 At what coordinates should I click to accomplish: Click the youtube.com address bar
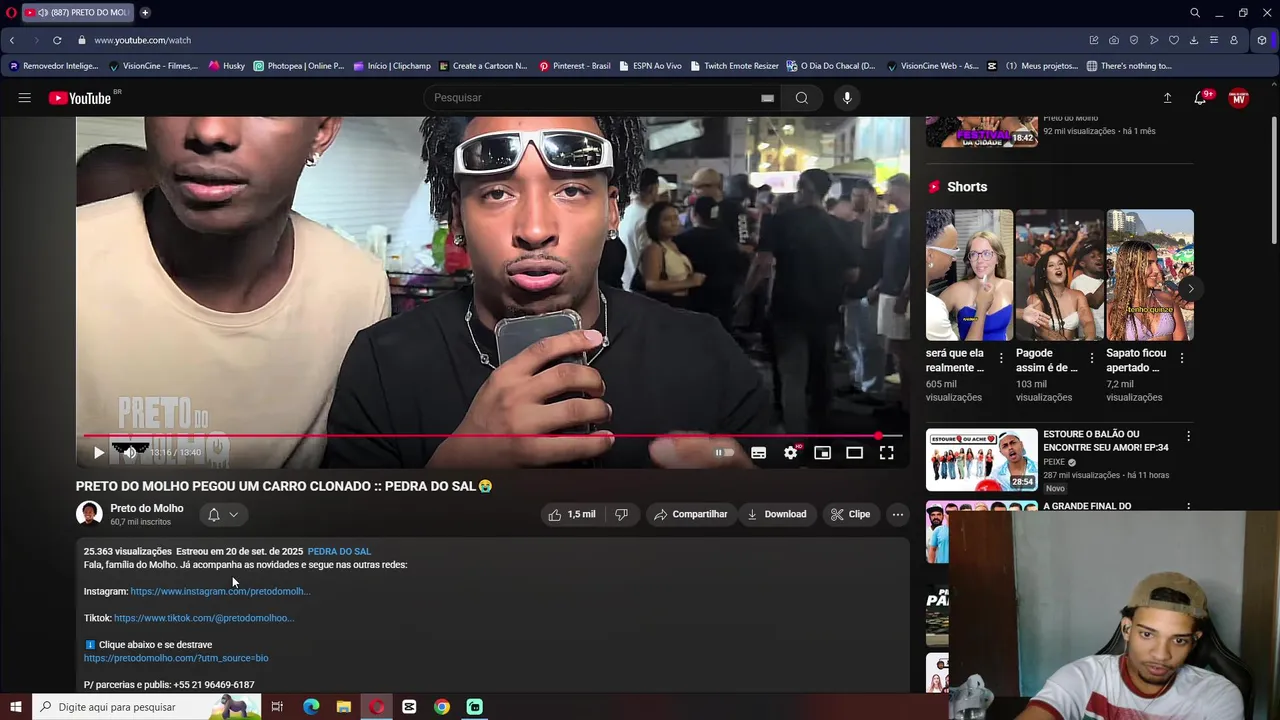[142, 40]
